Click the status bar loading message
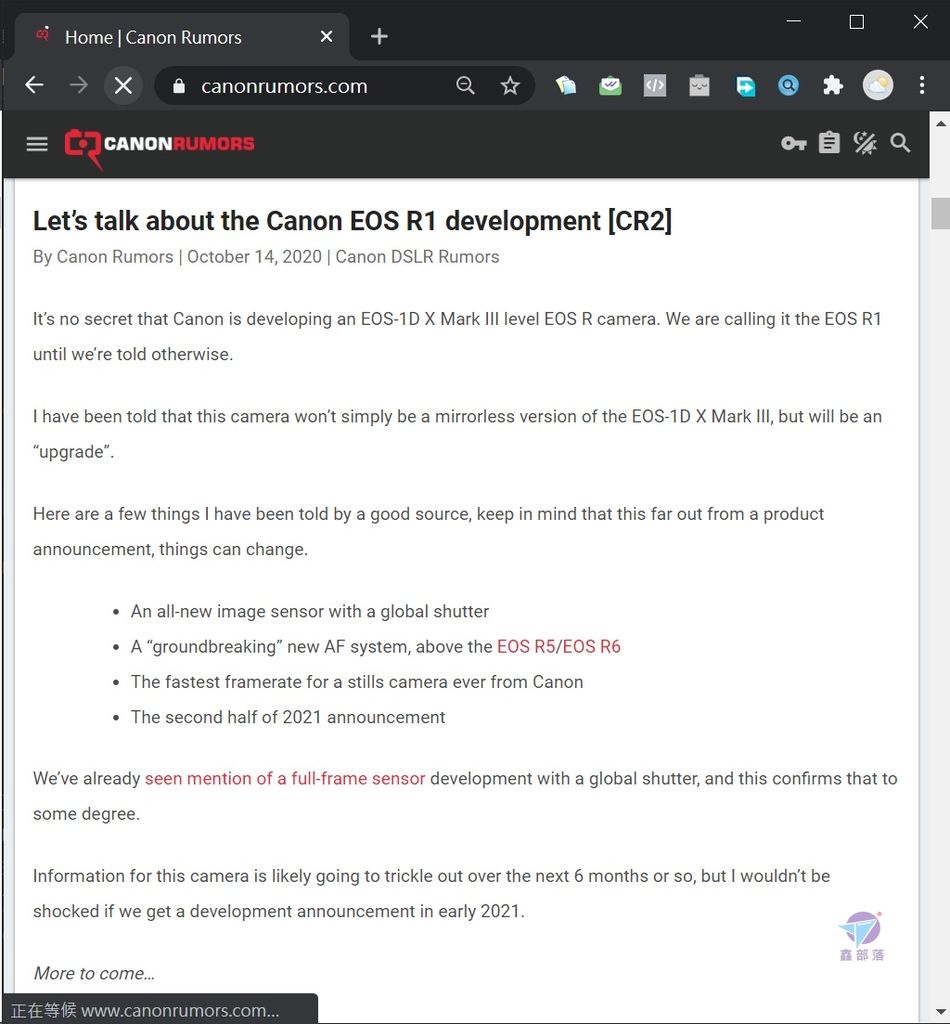 coord(159,1010)
